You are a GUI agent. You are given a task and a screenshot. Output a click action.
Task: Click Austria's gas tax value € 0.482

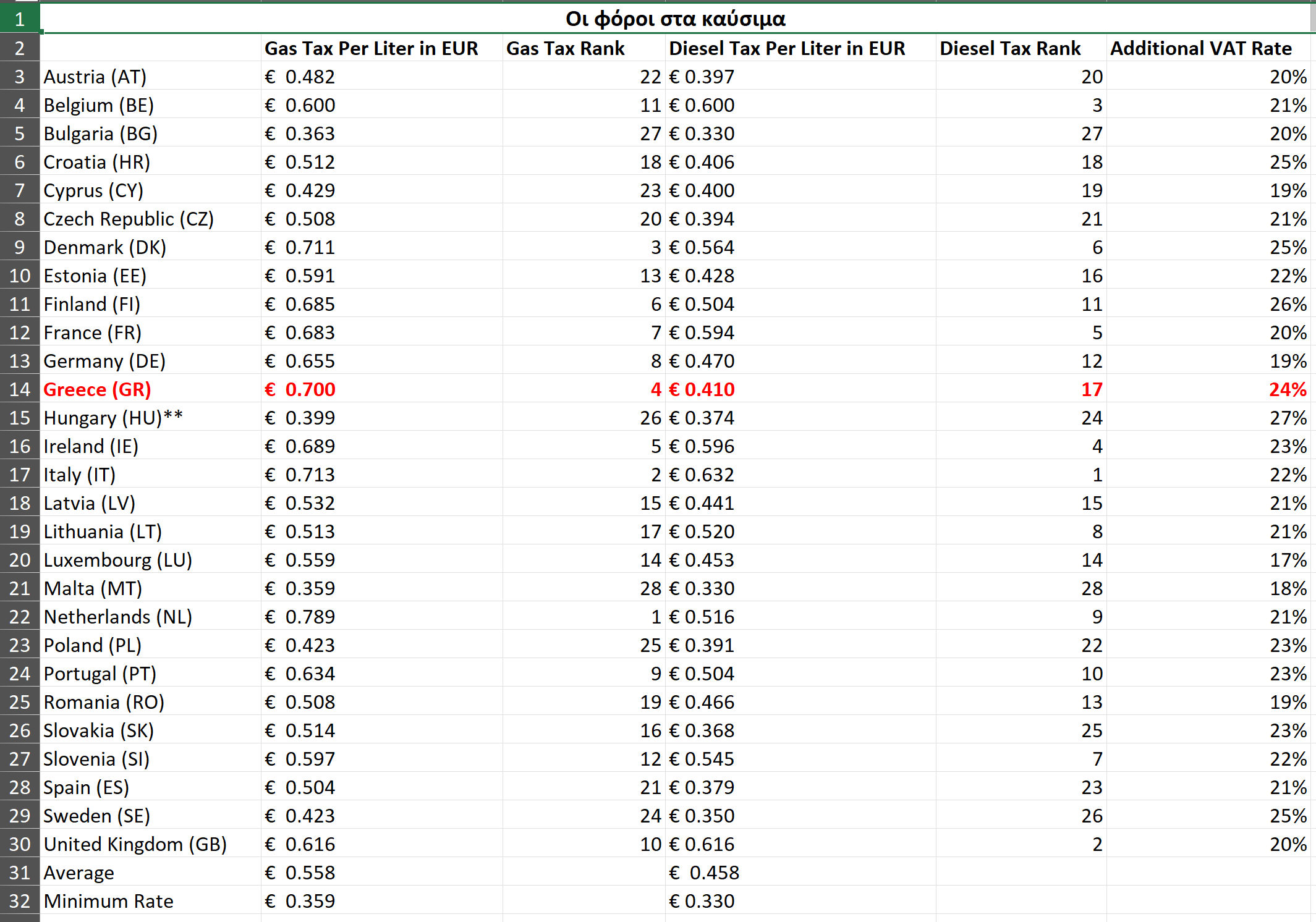(x=382, y=77)
